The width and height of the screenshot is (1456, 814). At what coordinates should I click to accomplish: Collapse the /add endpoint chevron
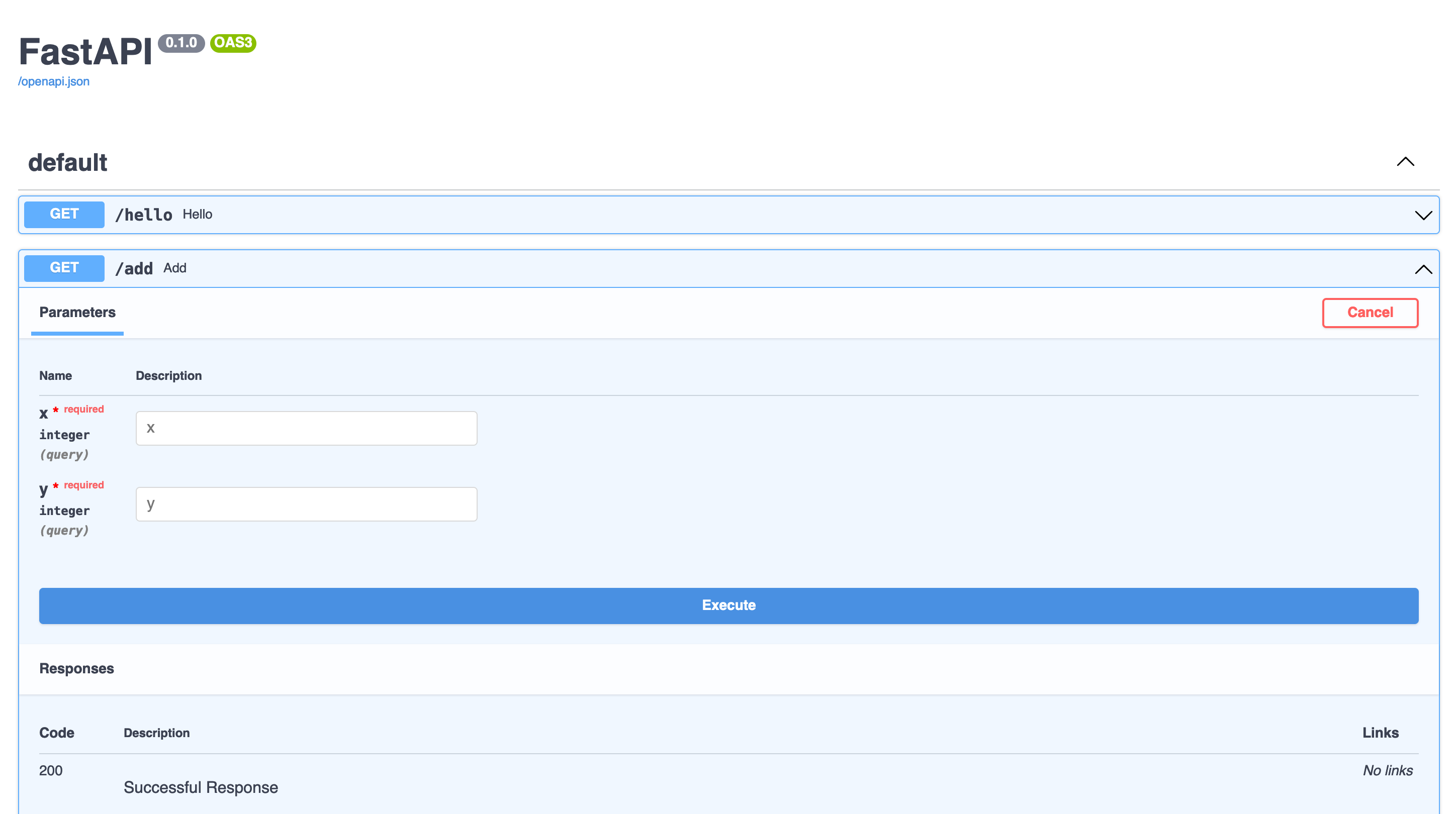click(1423, 269)
